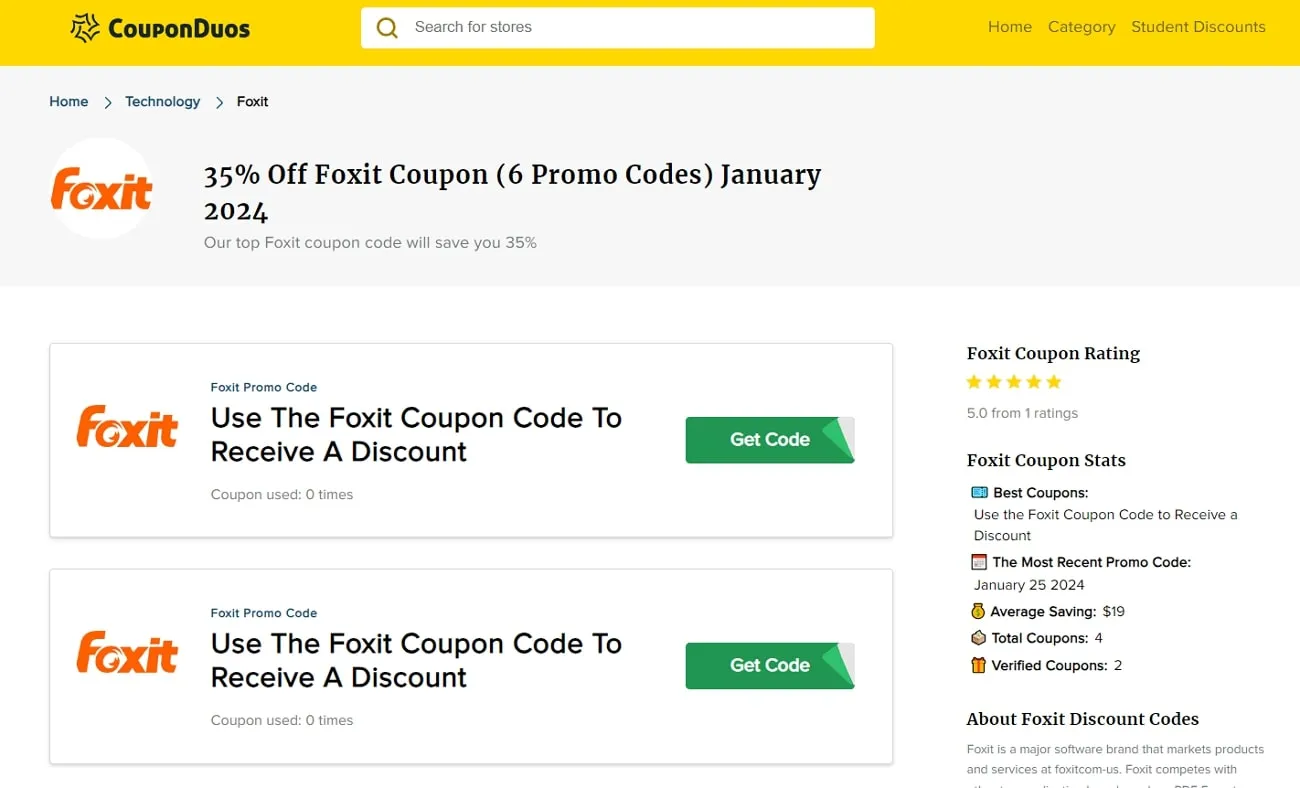Click the first Get Code button
Screen dimensions: 1300x788
coord(769,440)
